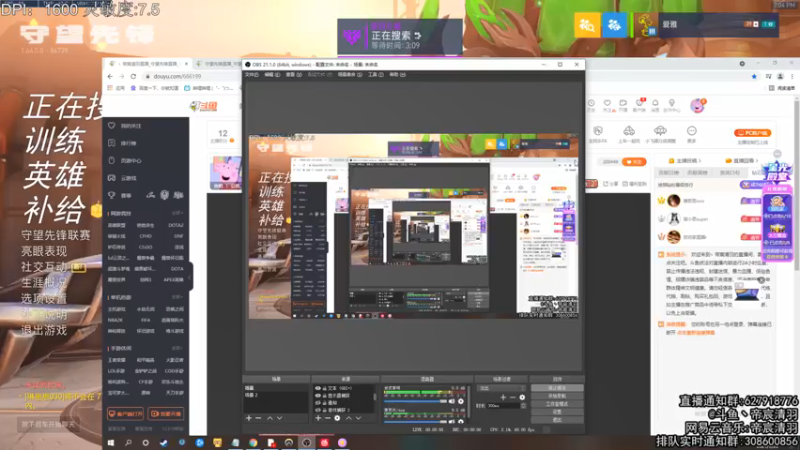
Task: Open OBS 场景集合 menu
Action: point(350,74)
